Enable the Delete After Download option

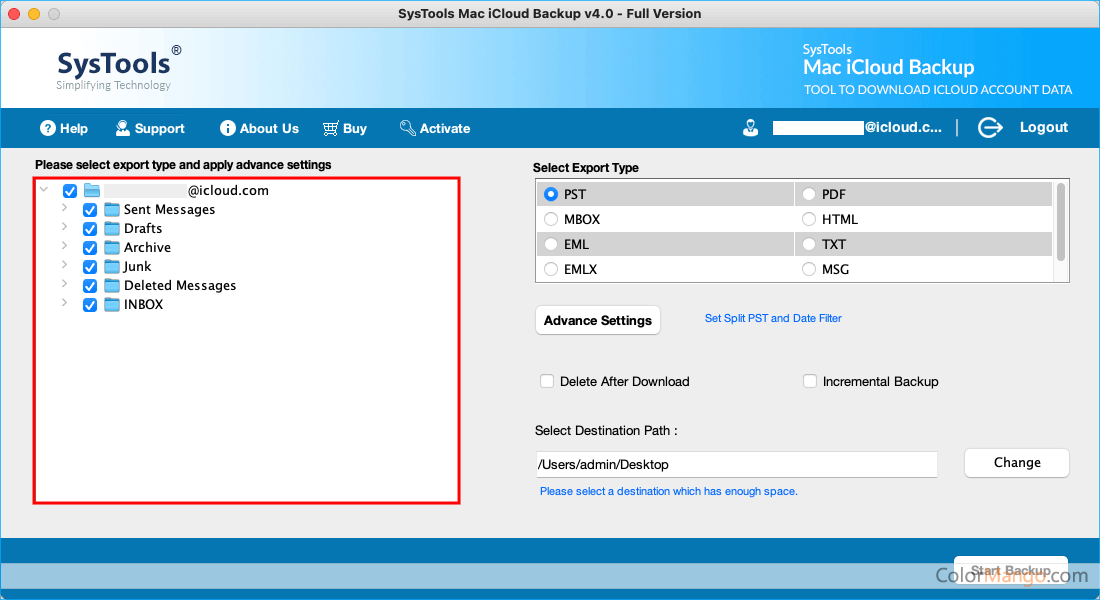pos(547,381)
